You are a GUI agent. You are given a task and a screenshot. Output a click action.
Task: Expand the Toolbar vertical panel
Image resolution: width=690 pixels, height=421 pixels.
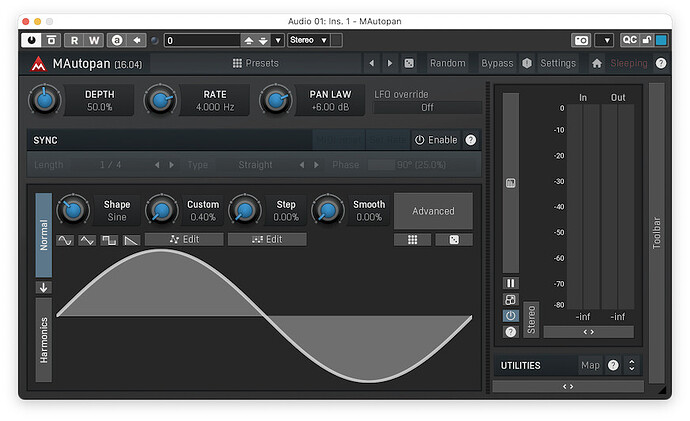[657, 233]
